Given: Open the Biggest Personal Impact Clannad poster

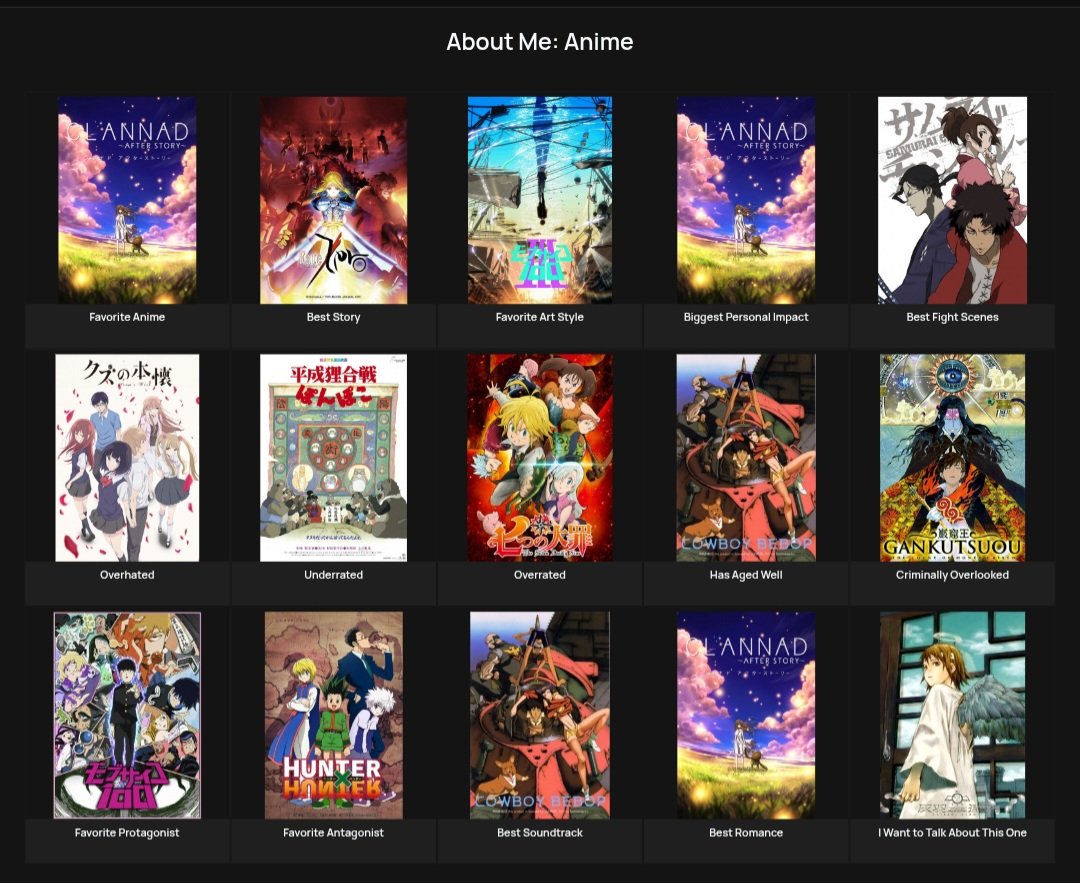Looking at the screenshot, I should pyautogui.click(x=746, y=200).
